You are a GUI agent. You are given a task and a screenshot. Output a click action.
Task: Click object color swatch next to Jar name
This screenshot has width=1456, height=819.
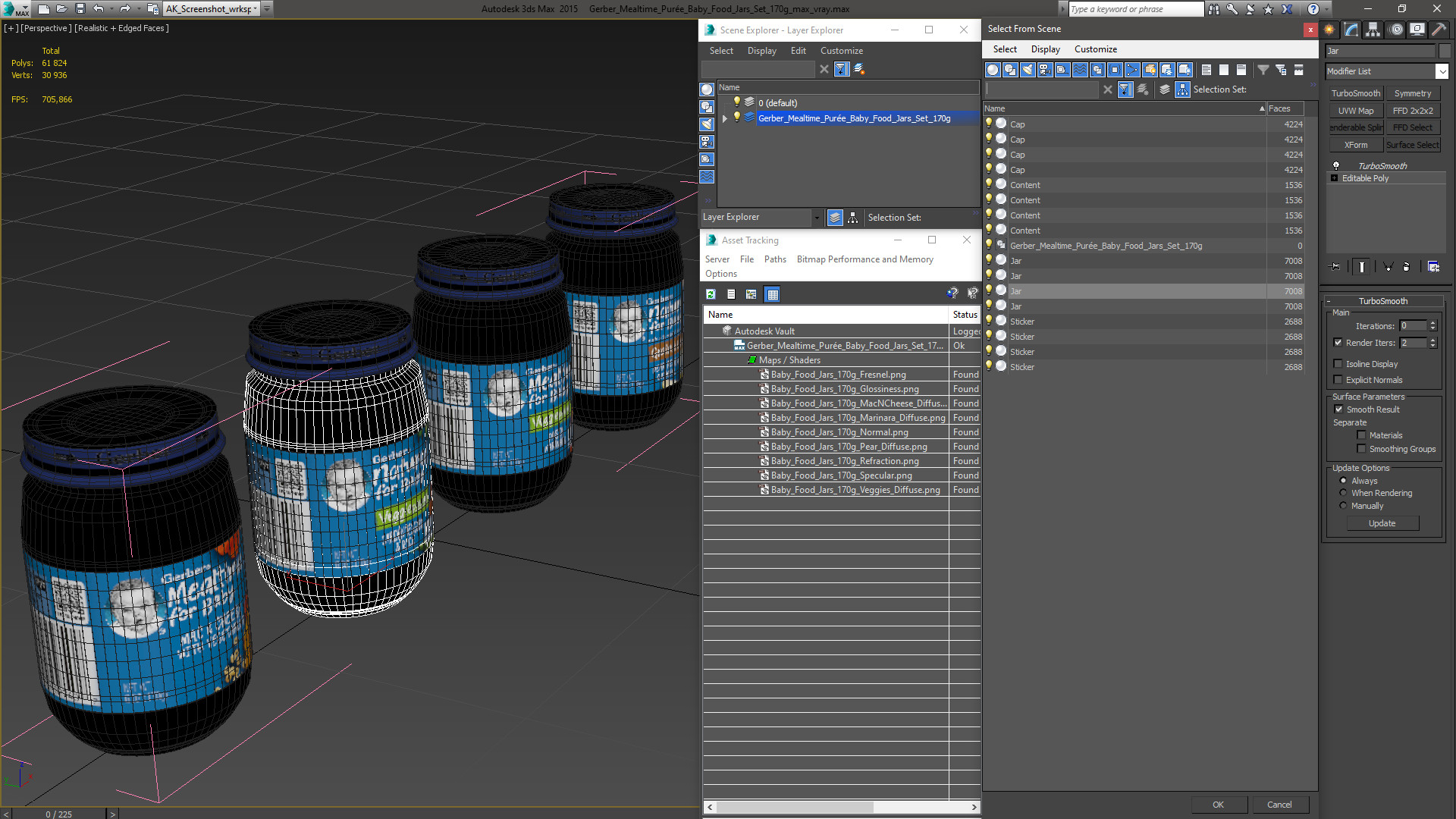point(1444,51)
